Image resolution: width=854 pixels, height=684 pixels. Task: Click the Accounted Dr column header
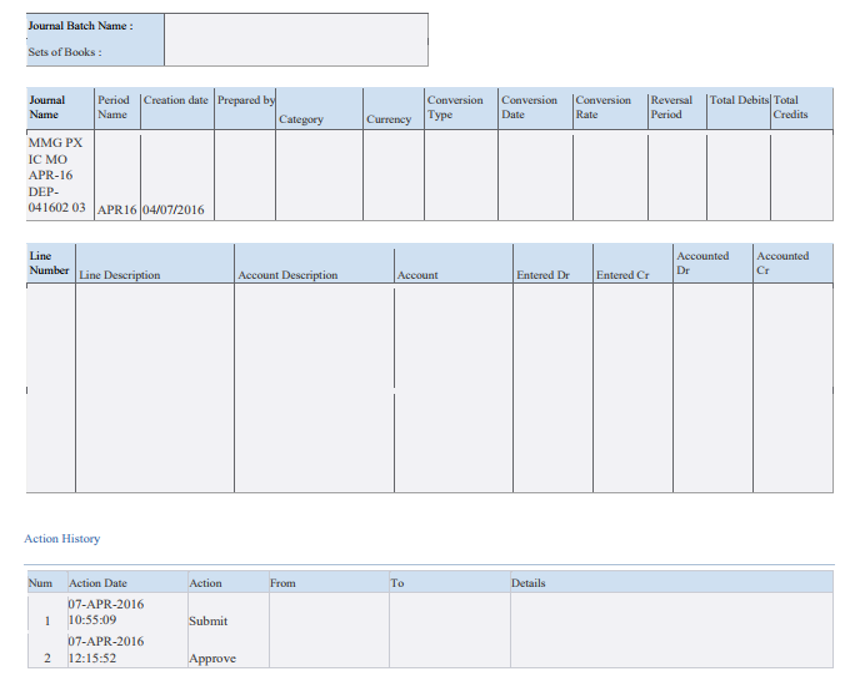701,264
